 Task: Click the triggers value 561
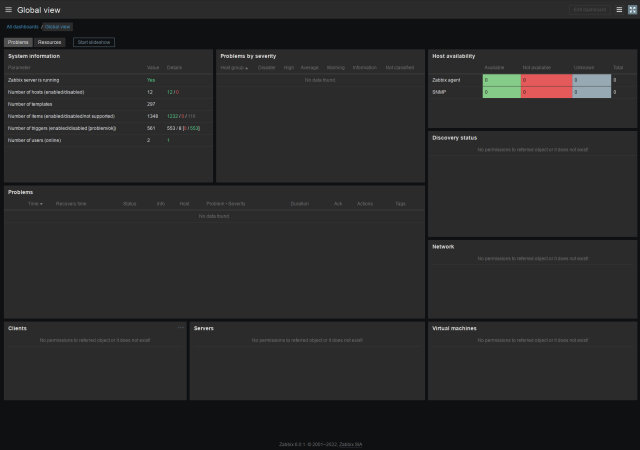pyautogui.click(x=151, y=128)
